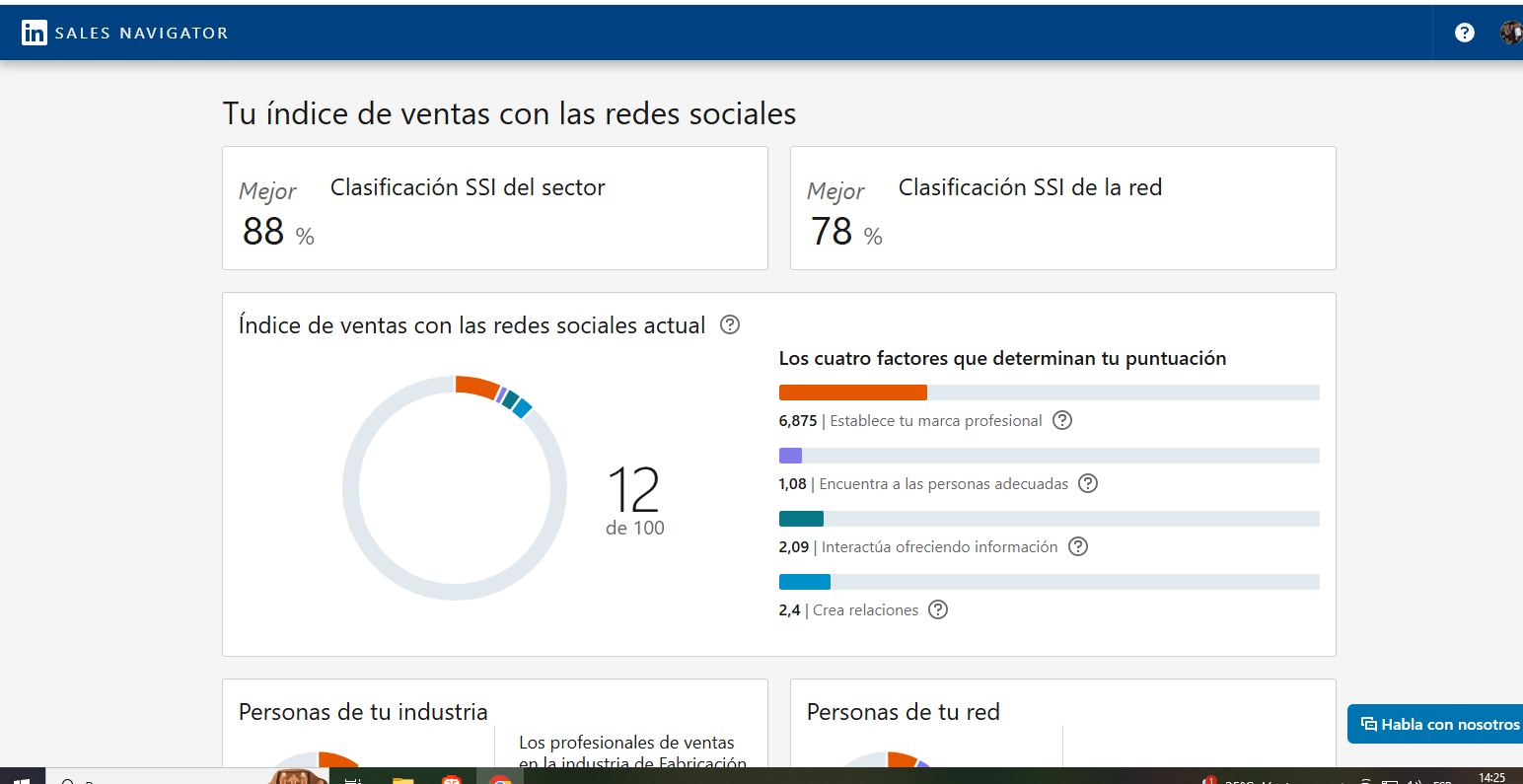
Task: Click 'Encuentra a las personas adecuadas' label
Action: pos(944,484)
